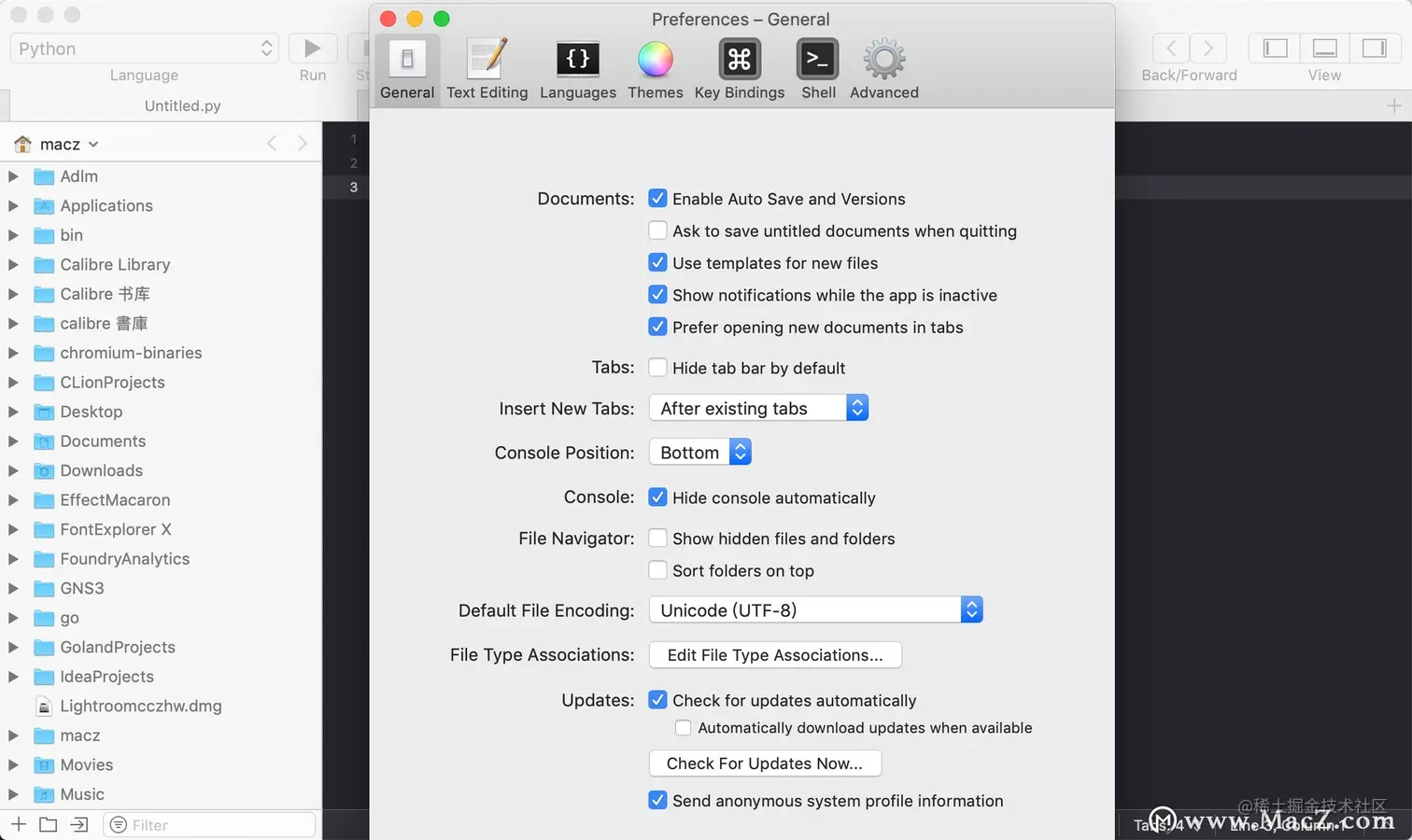Click the reveal arrow icon in navigator footer
This screenshot has height=840, width=1412.
pos(79,824)
